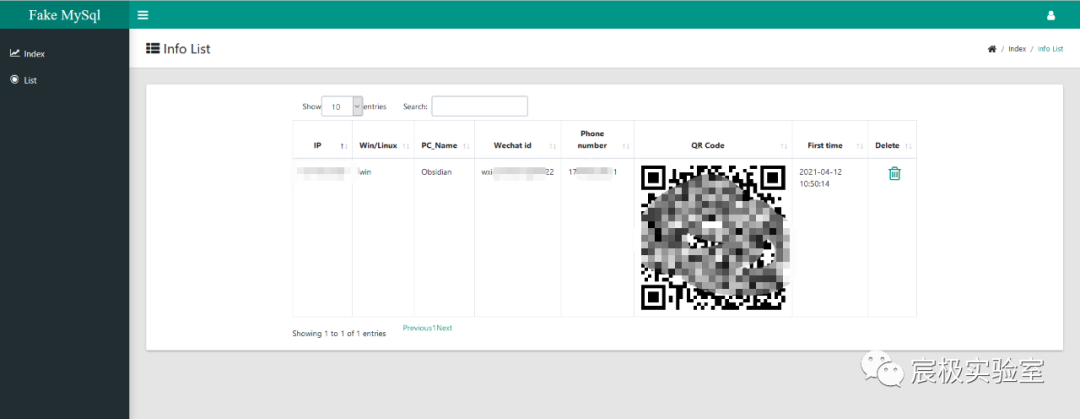
Task: Click Showing 1 to 1 entries text
Action: tap(339, 334)
